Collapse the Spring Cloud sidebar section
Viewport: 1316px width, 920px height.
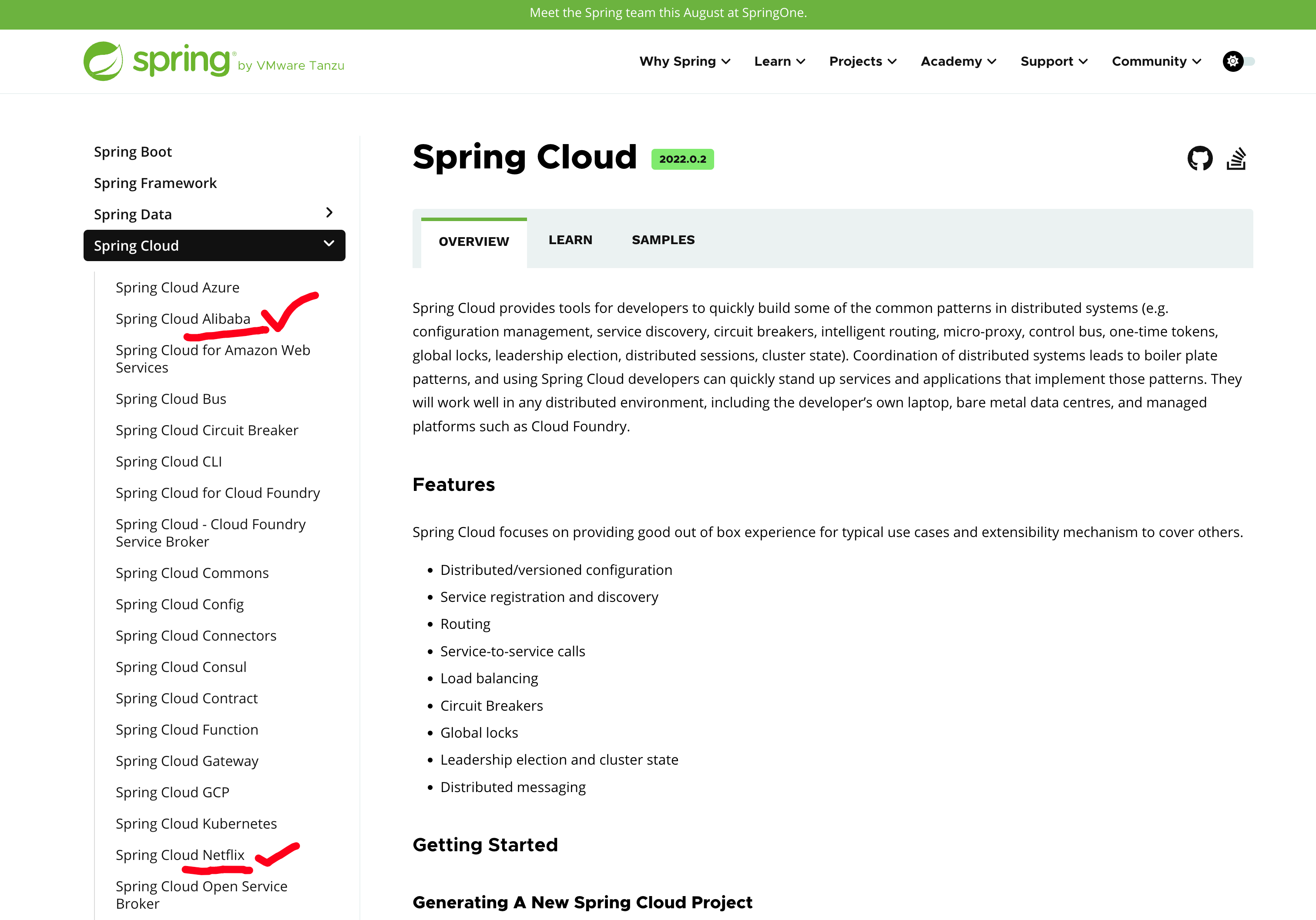pos(329,245)
